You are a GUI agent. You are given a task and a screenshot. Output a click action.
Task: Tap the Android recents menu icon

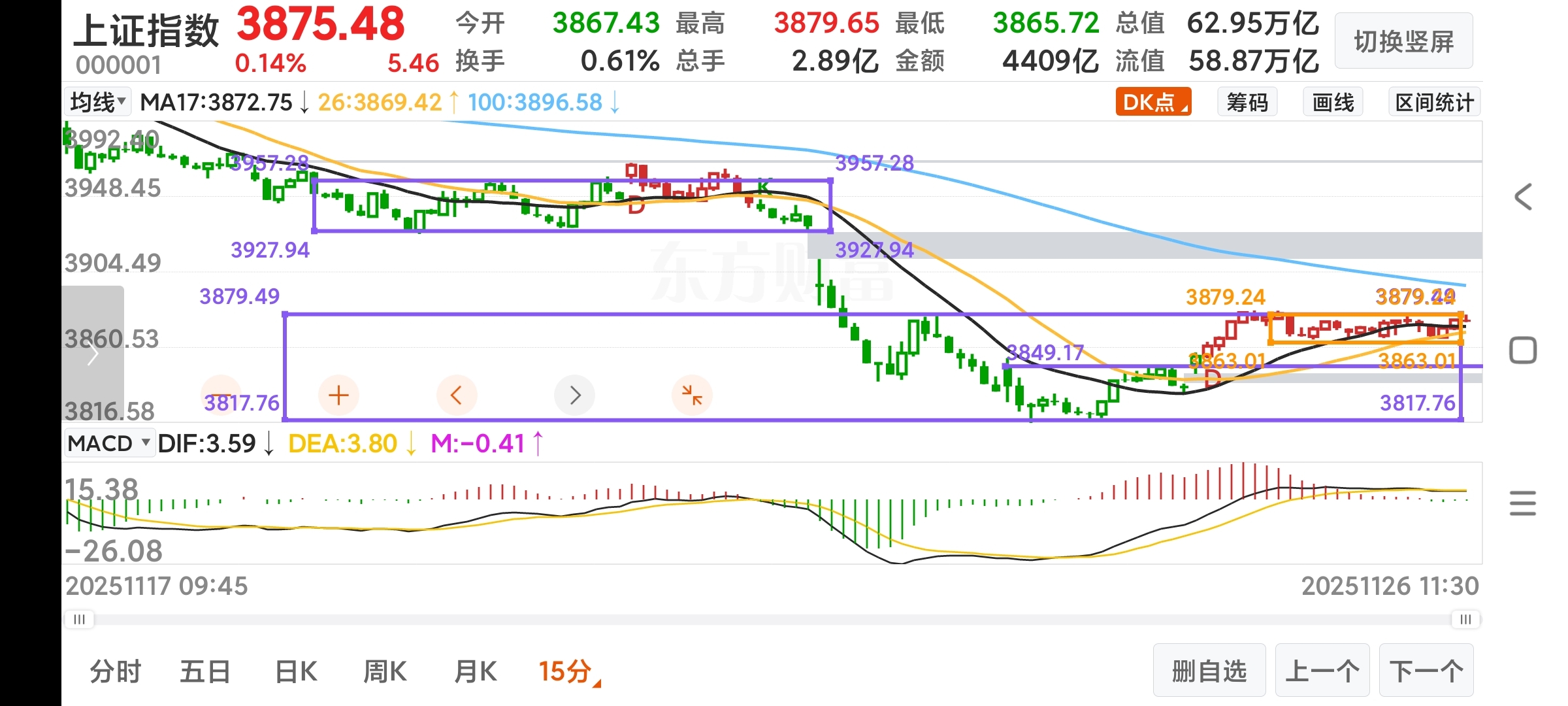click(x=1523, y=503)
